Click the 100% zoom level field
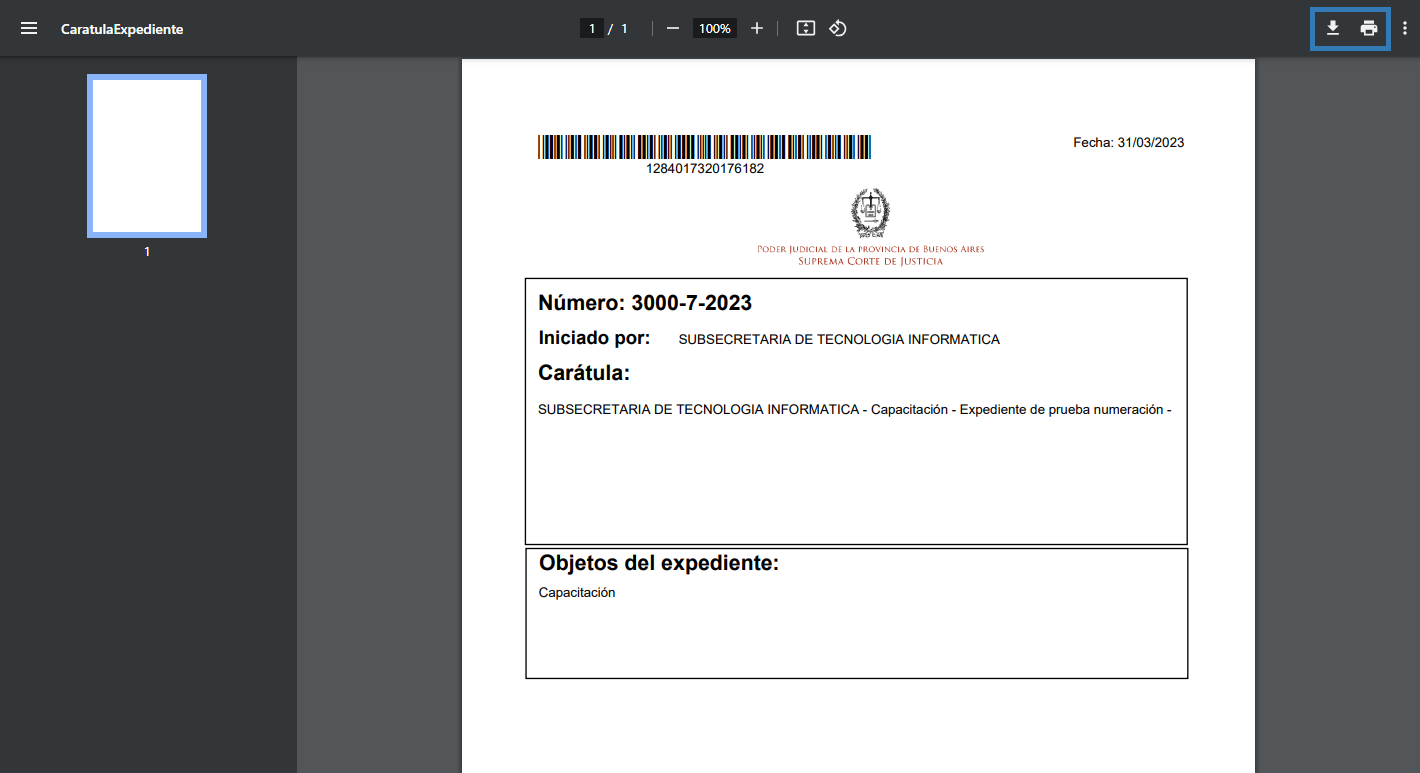 (x=715, y=29)
